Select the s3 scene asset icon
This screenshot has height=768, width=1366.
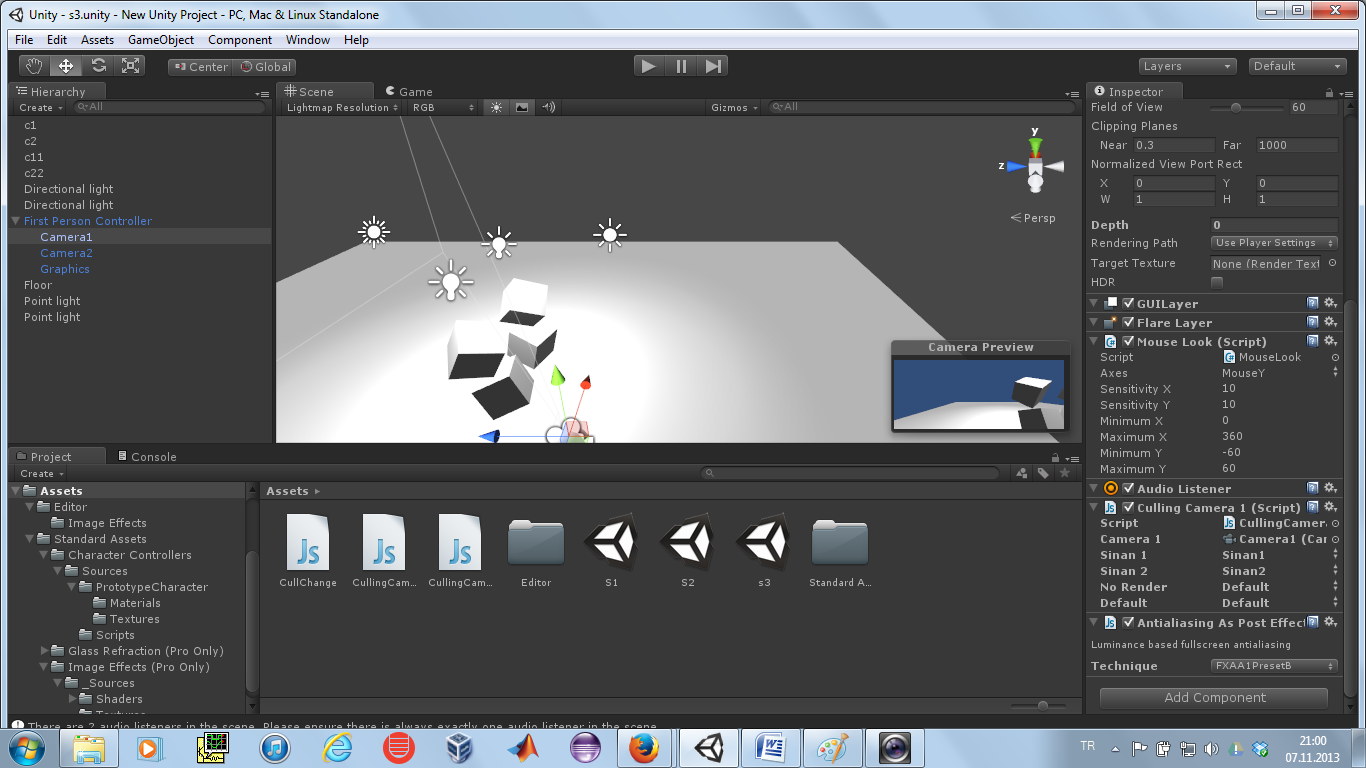763,541
